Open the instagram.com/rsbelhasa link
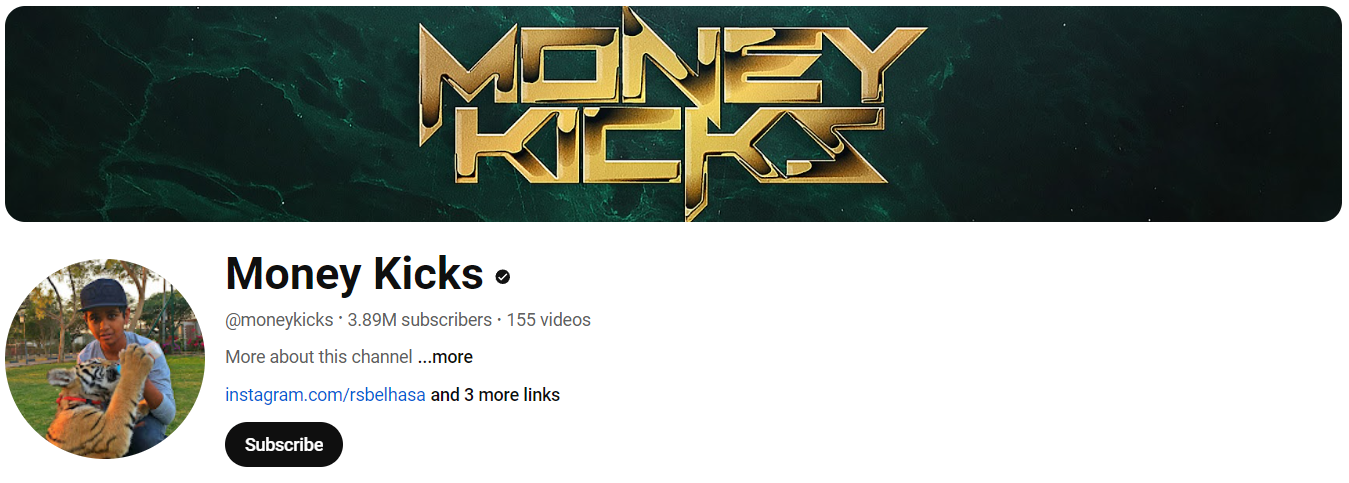Viewport: 1349px width, 483px height. point(326,395)
